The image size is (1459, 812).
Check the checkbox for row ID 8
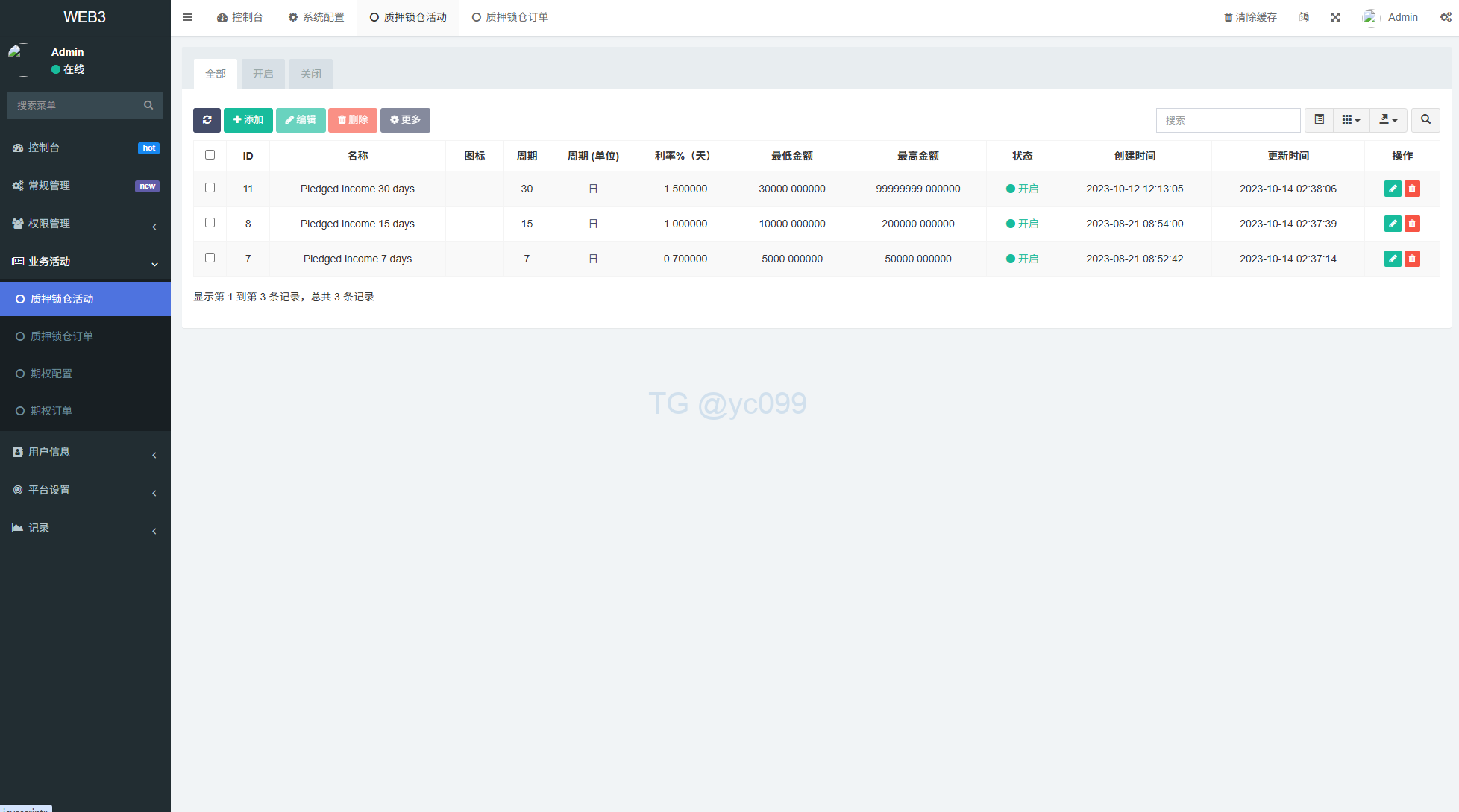[x=210, y=223]
